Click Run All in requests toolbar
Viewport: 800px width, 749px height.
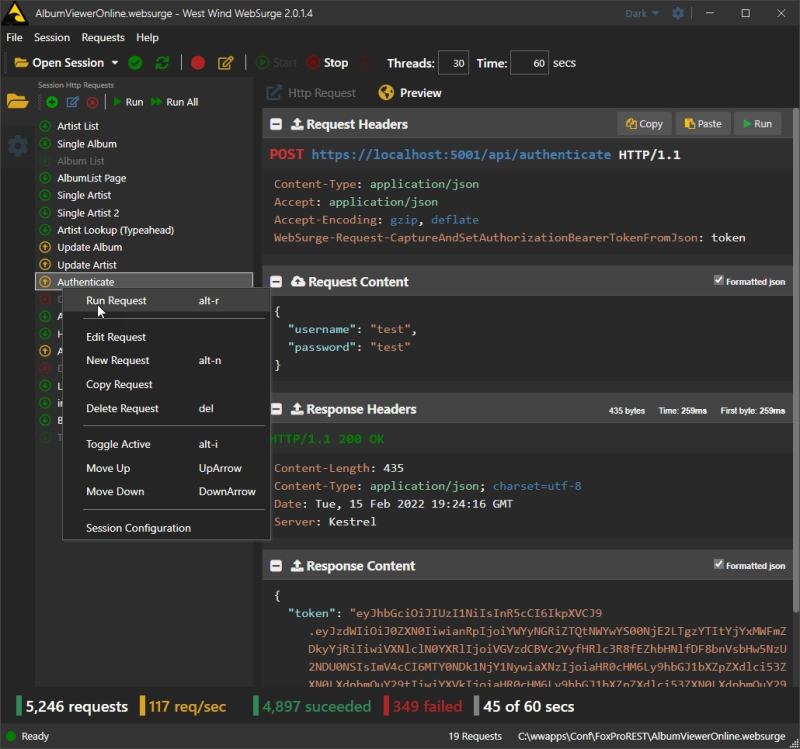click(174, 102)
